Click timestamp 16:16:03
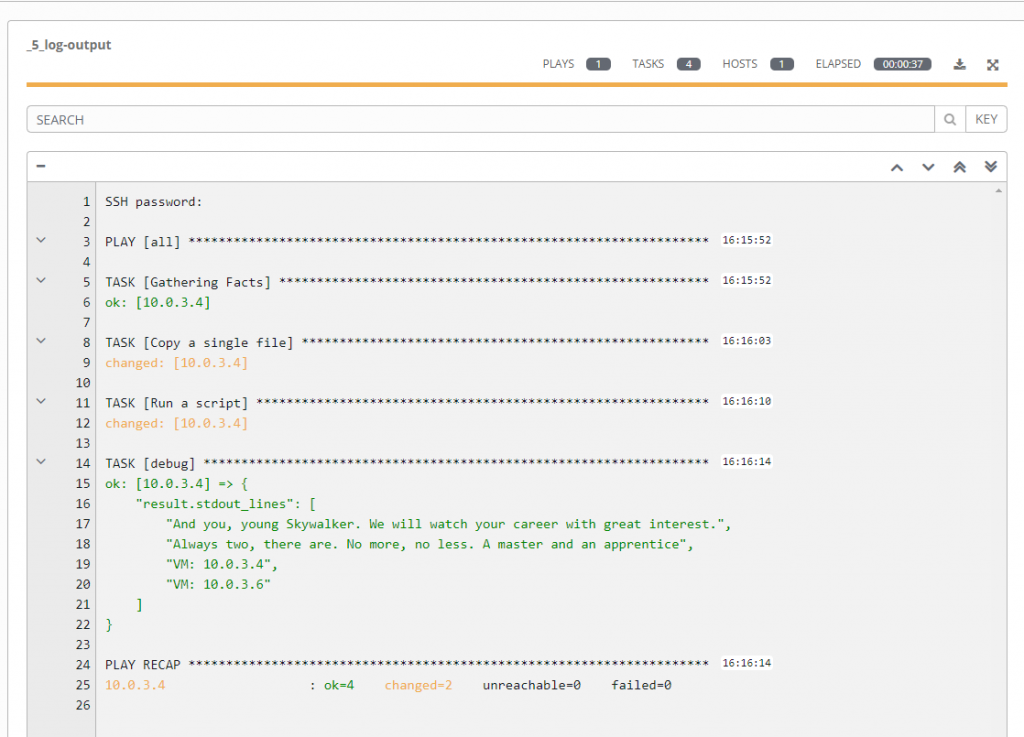Viewport: 1024px width, 737px height. [746, 341]
